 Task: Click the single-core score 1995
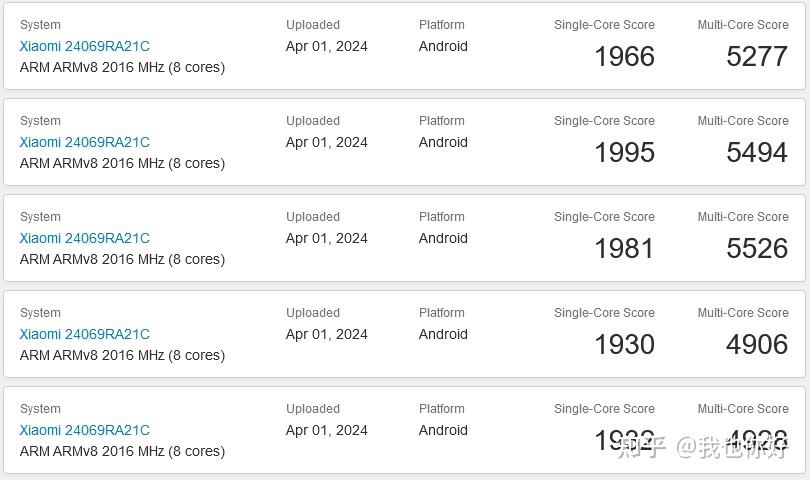pos(624,153)
